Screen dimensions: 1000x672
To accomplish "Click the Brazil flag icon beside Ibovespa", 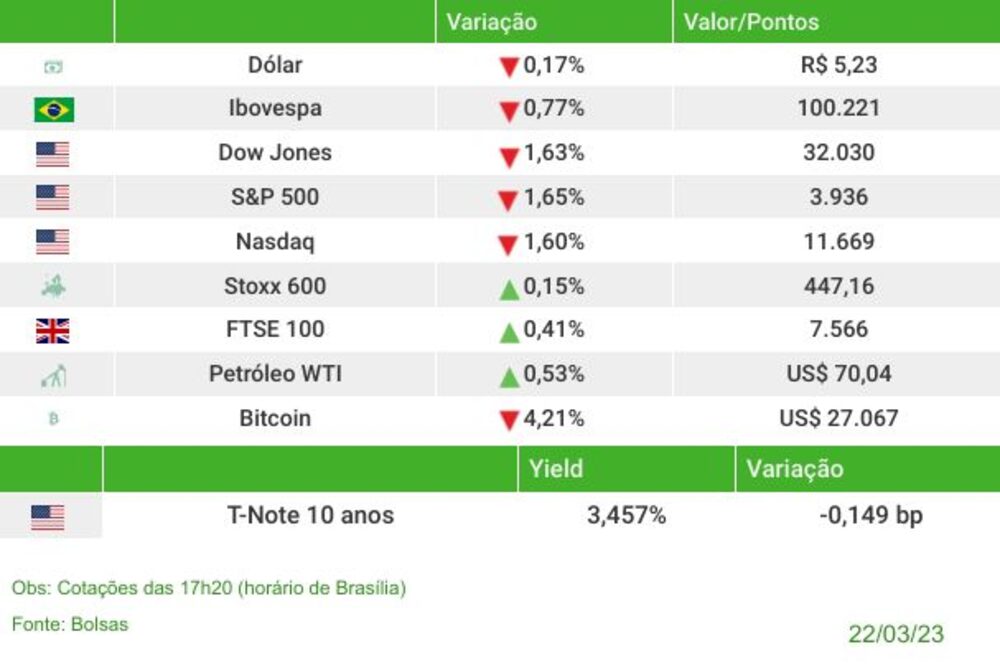I will pos(54,110).
